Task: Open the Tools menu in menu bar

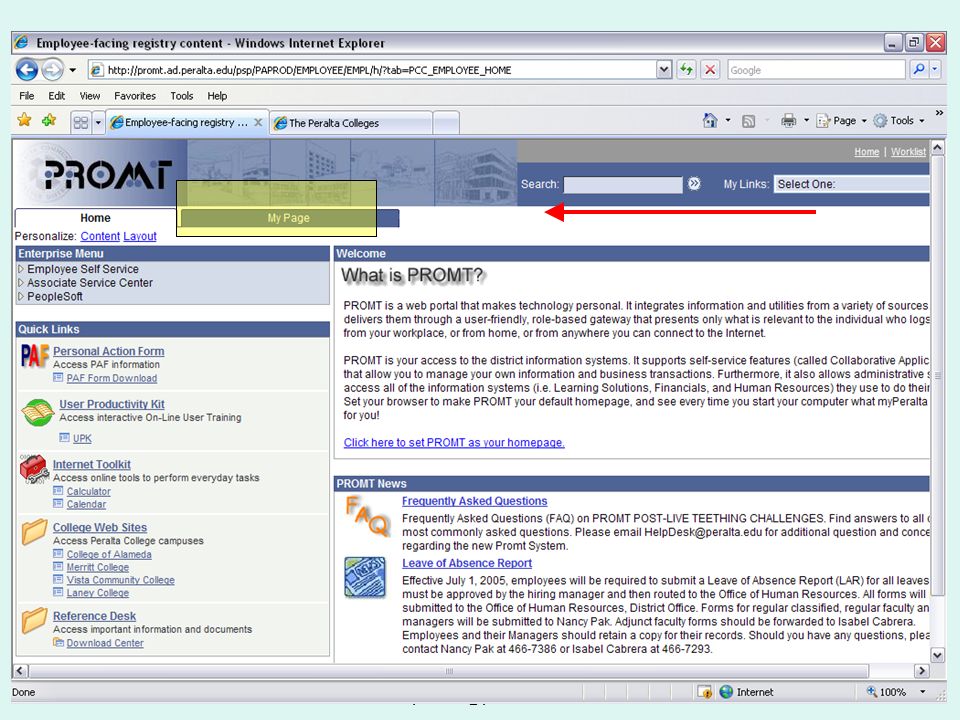Action: pos(182,96)
